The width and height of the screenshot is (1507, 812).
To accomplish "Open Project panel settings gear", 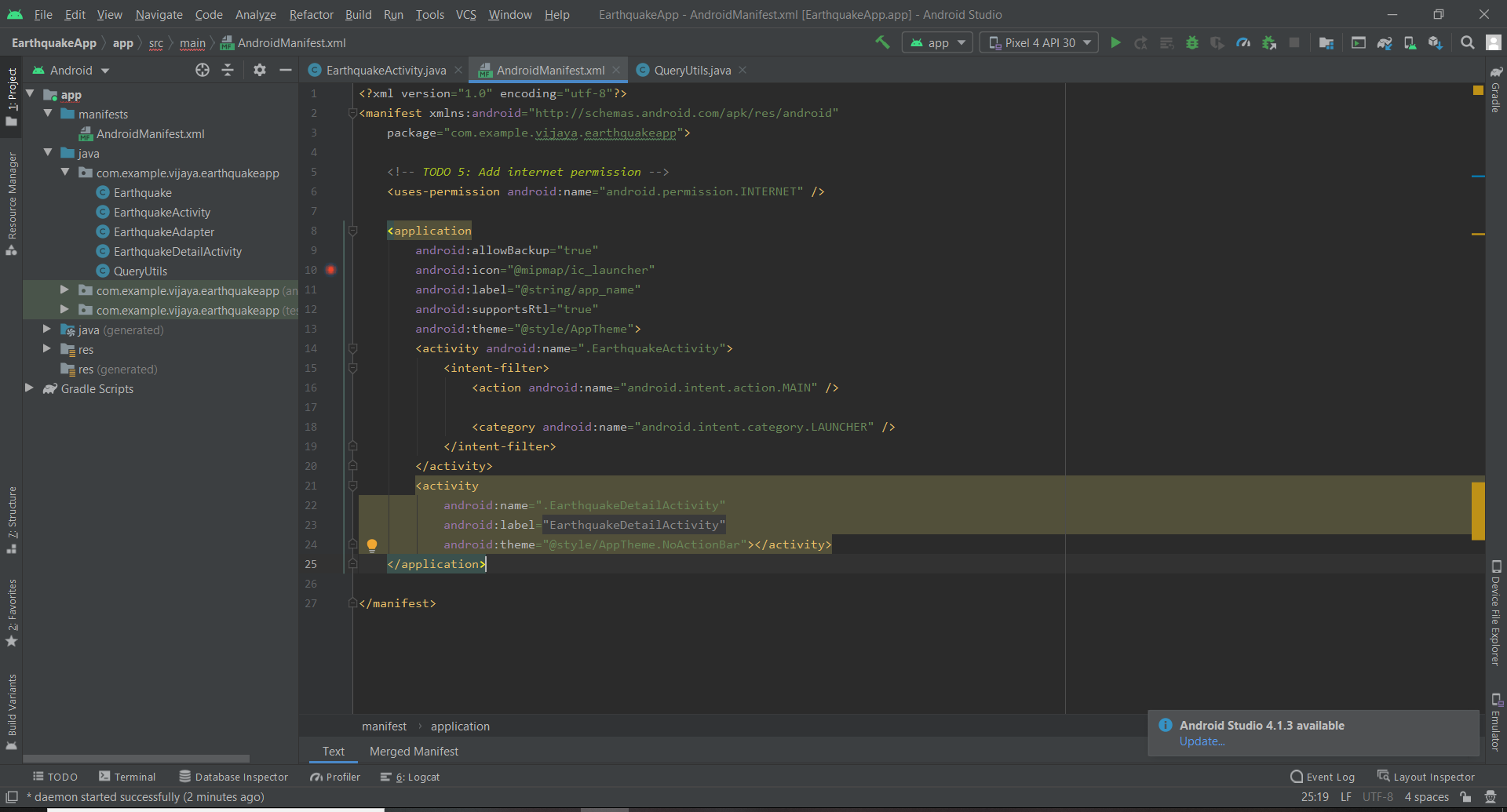I will pos(260,70).
